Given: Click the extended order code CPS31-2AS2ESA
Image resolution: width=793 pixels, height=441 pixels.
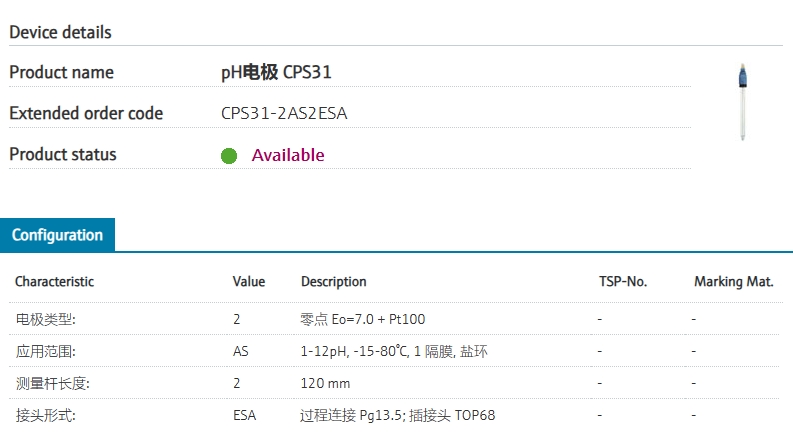Looking at the screenshot, I should click(x=284, y=114).
